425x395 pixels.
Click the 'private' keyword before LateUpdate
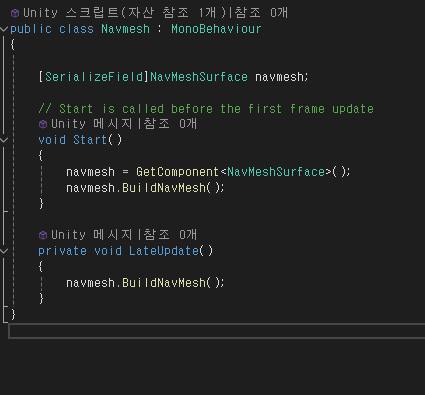(x=62, y=251)
